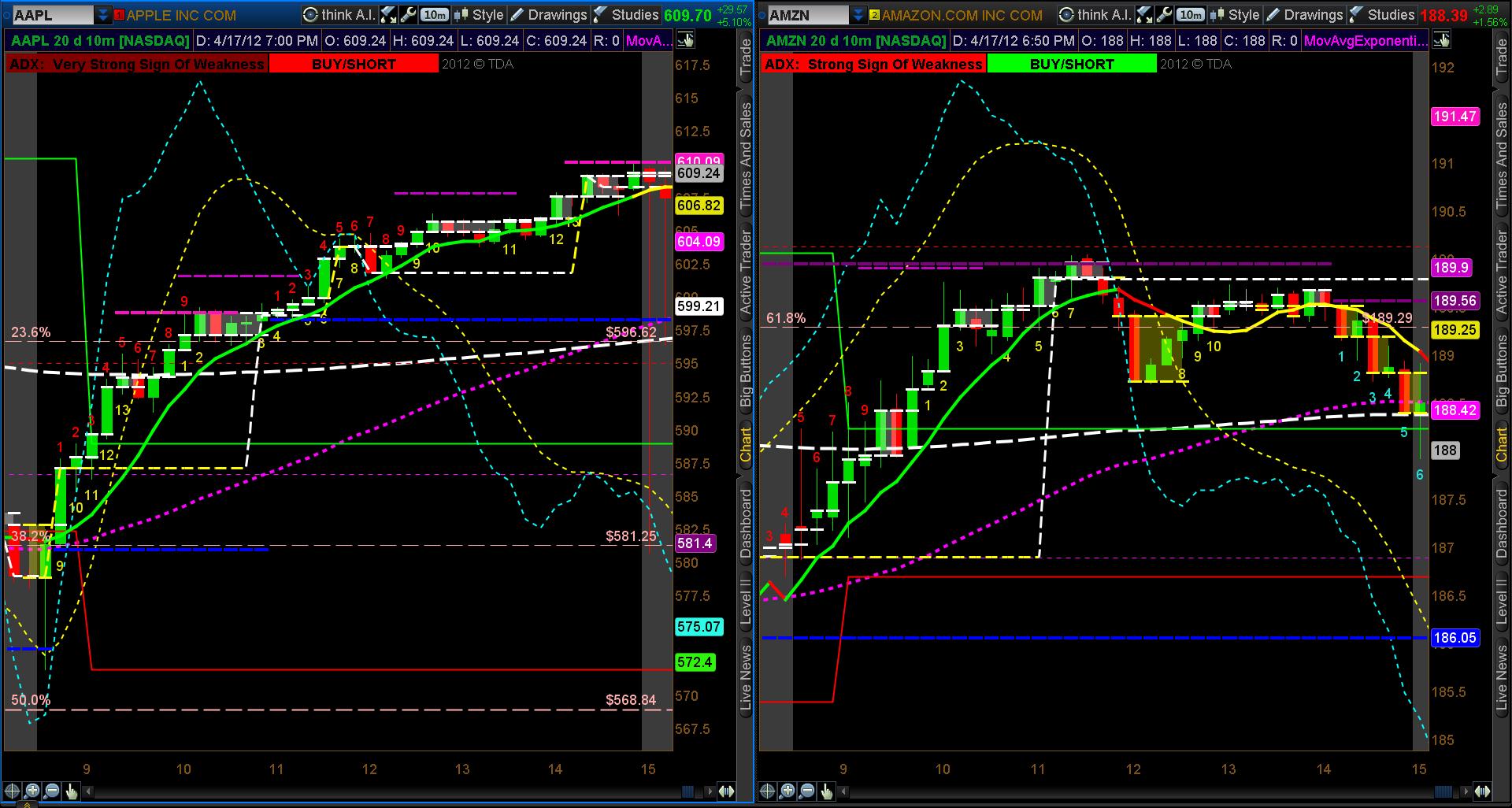
Task: Click MovAvgExponenti... study label on AMZN header
Action: click(x=1366, y=40)
